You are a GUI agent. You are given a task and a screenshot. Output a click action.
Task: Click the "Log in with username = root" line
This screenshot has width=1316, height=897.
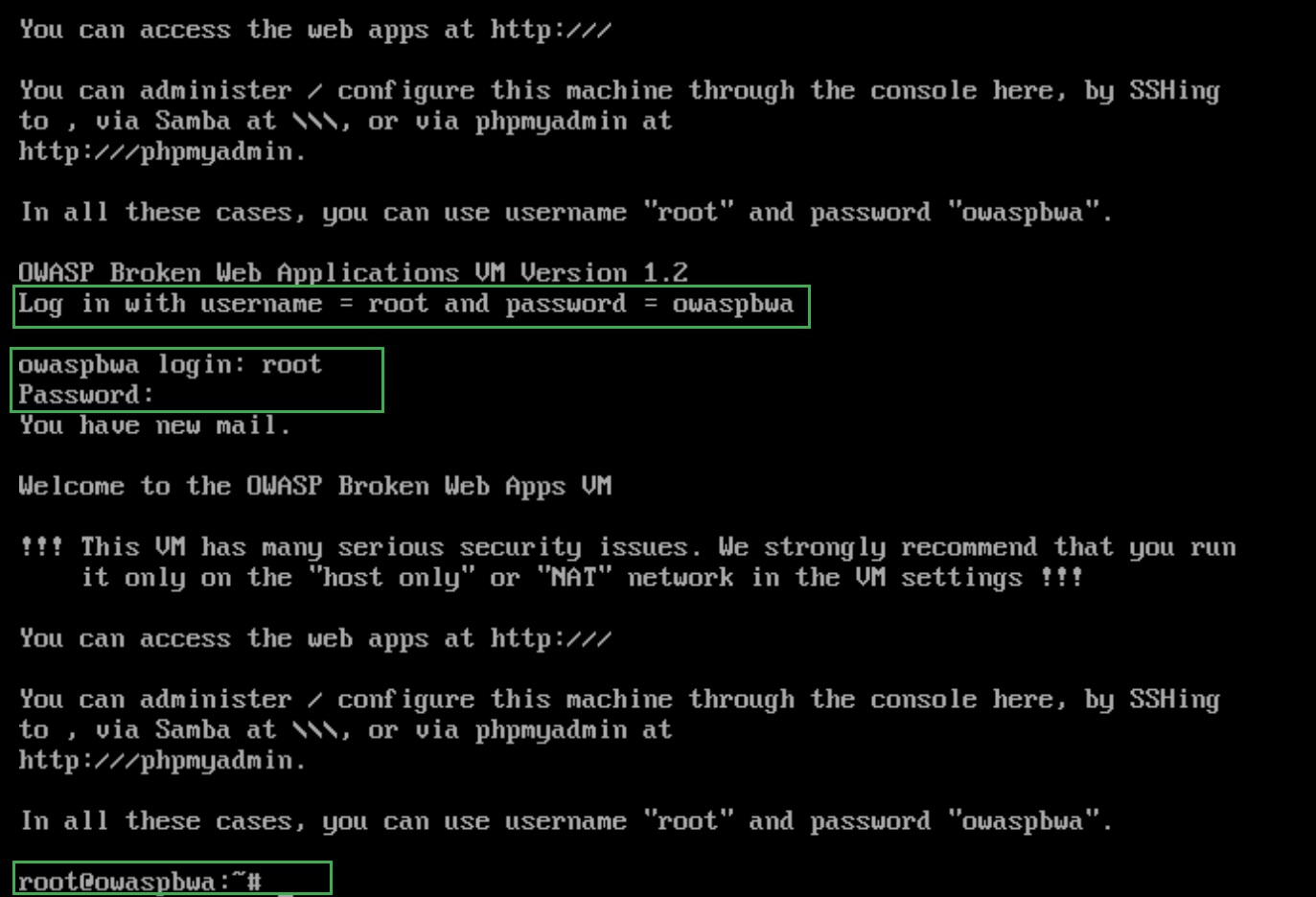point(405,304)
